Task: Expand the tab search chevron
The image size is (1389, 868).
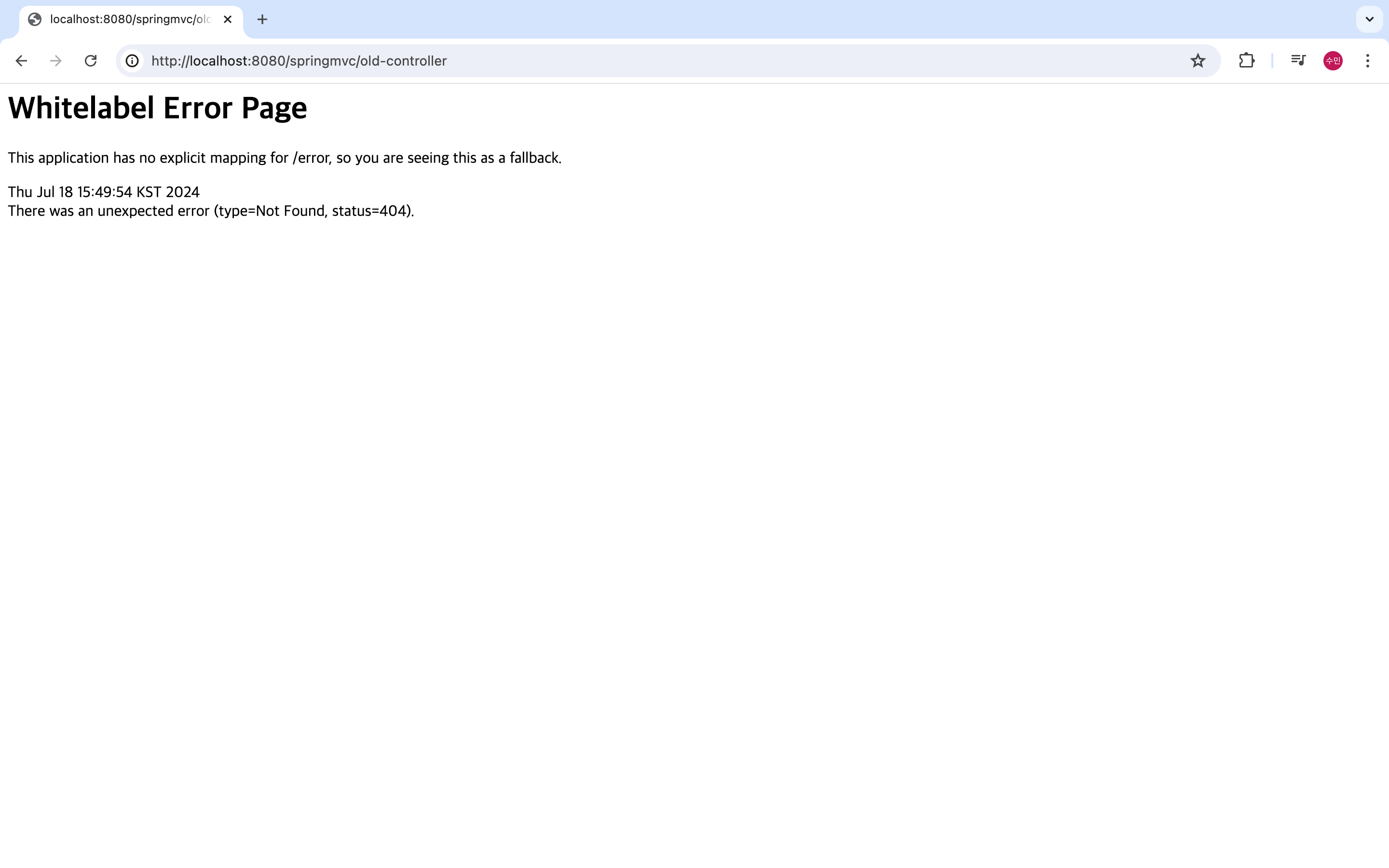Action: click(x=1369, y=19)
